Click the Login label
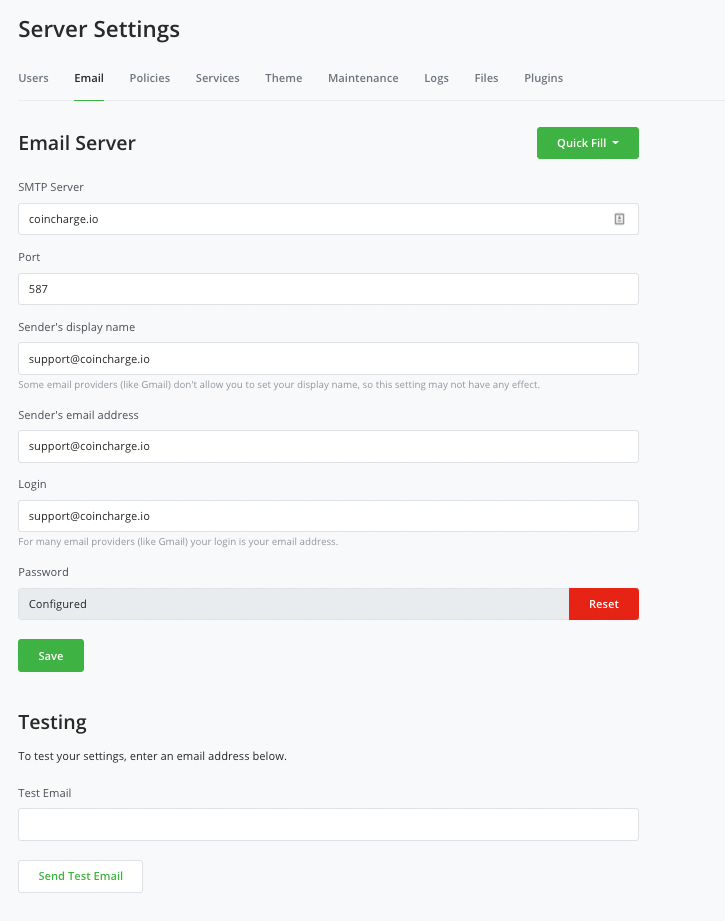 pos(32,485)
